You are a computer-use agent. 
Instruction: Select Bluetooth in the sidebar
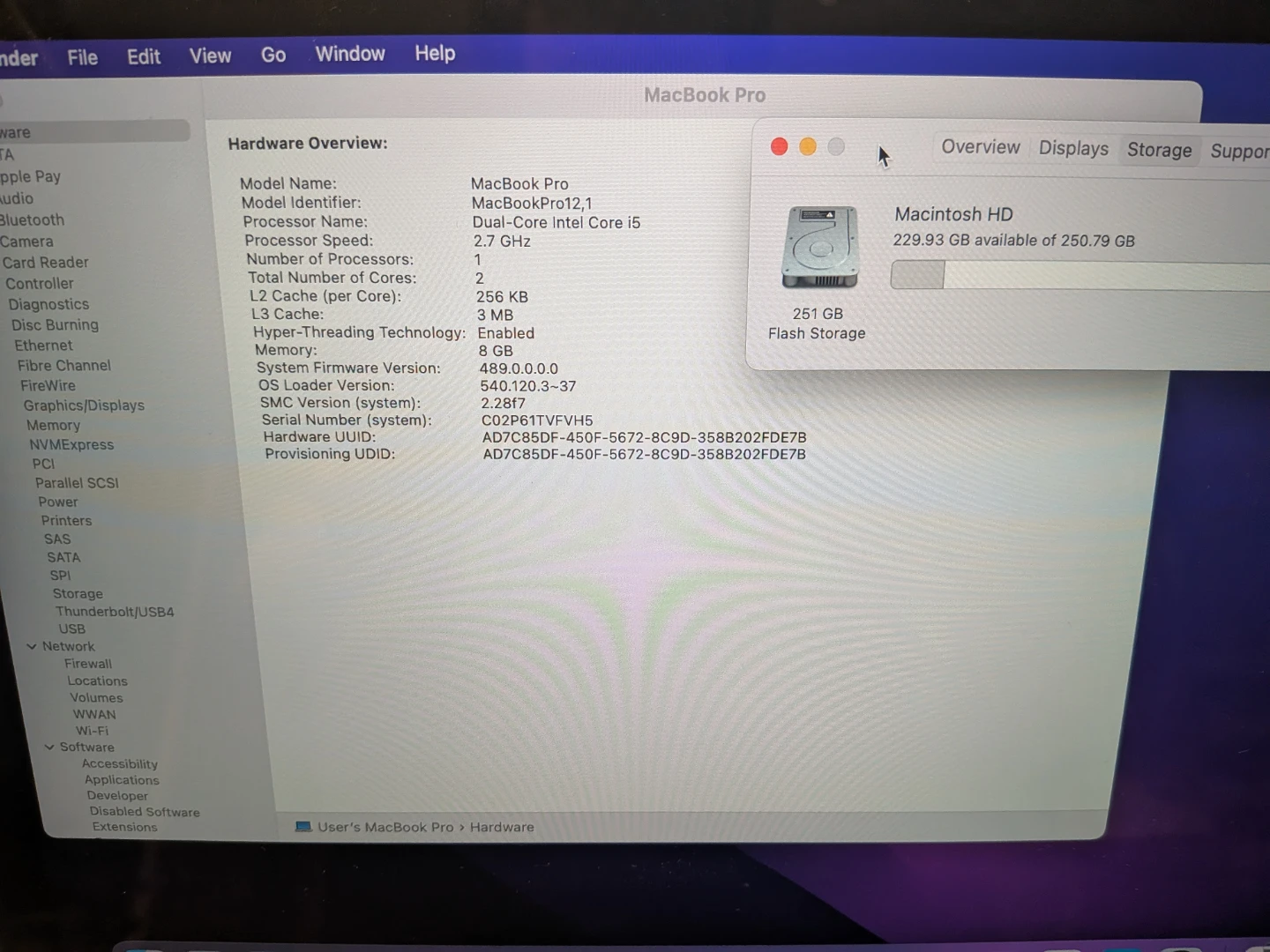(x=32, y=220)
